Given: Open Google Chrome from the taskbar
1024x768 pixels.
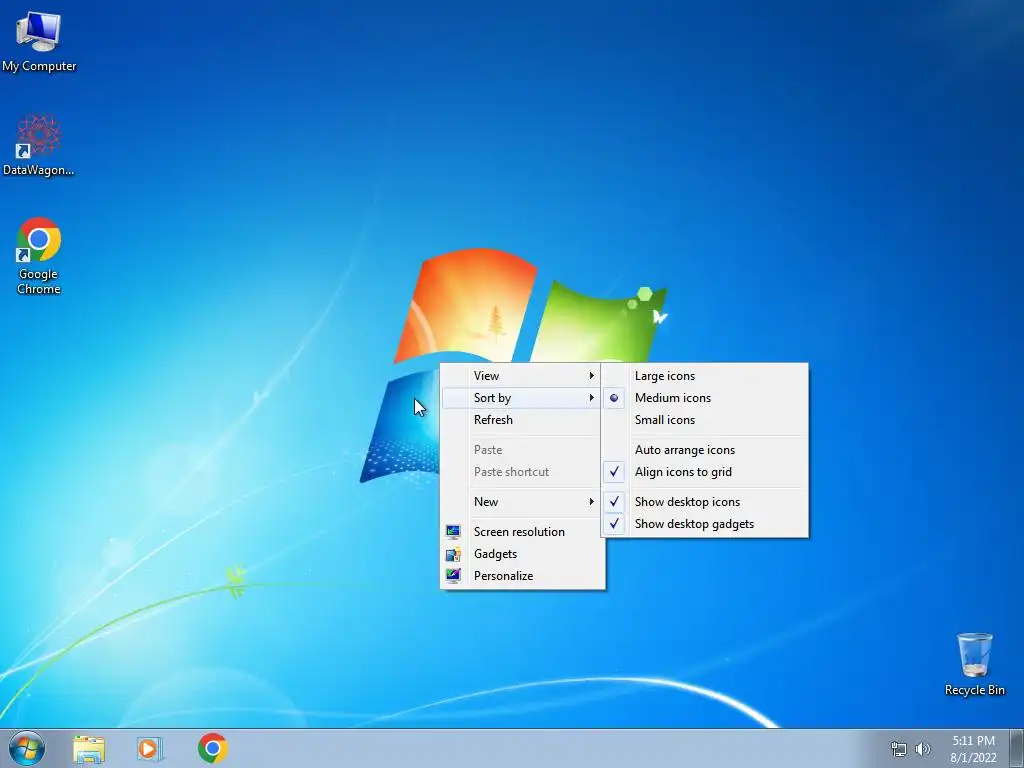Looking at the screenshot, I should [213, 748].
